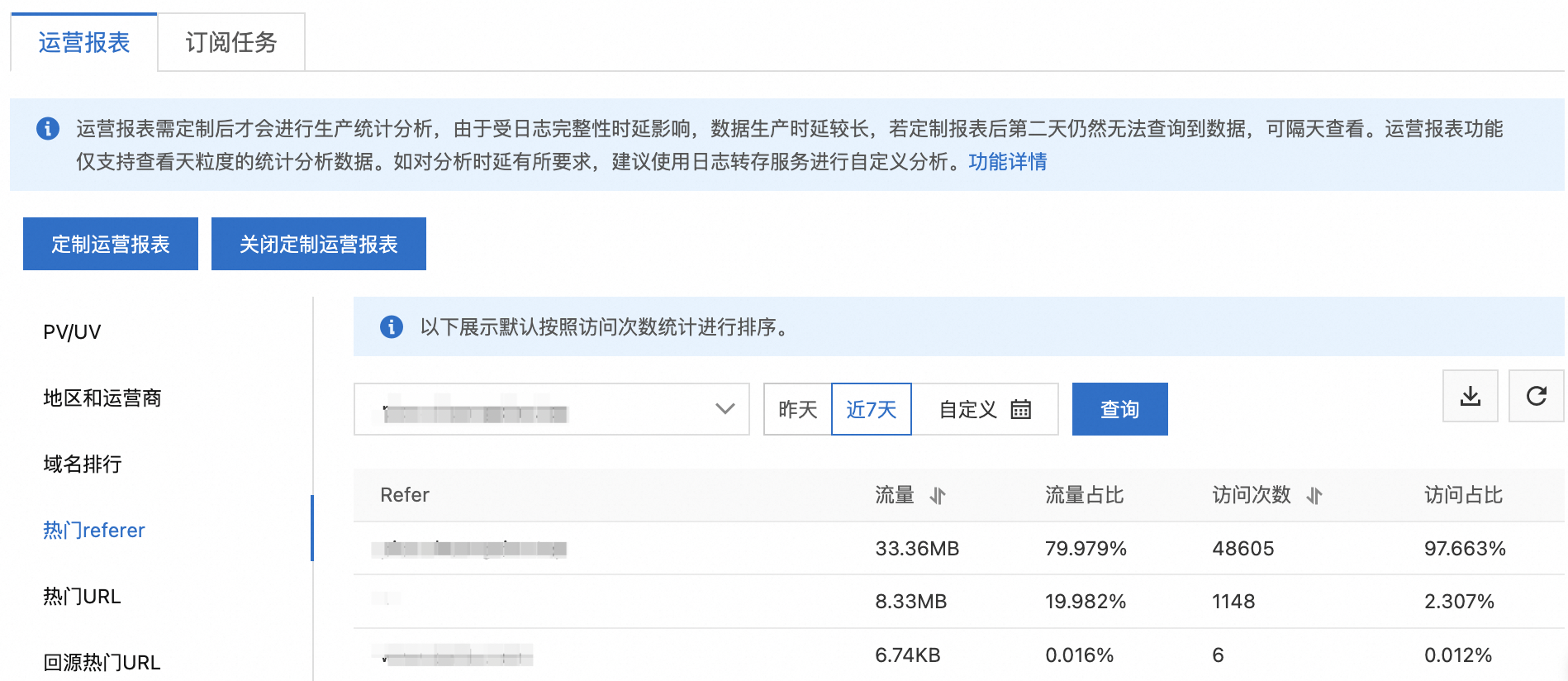This screenshot has height=681, width=1568.
Task: Switch to the 运营报表 tab
Action: (x=84, y=43)
